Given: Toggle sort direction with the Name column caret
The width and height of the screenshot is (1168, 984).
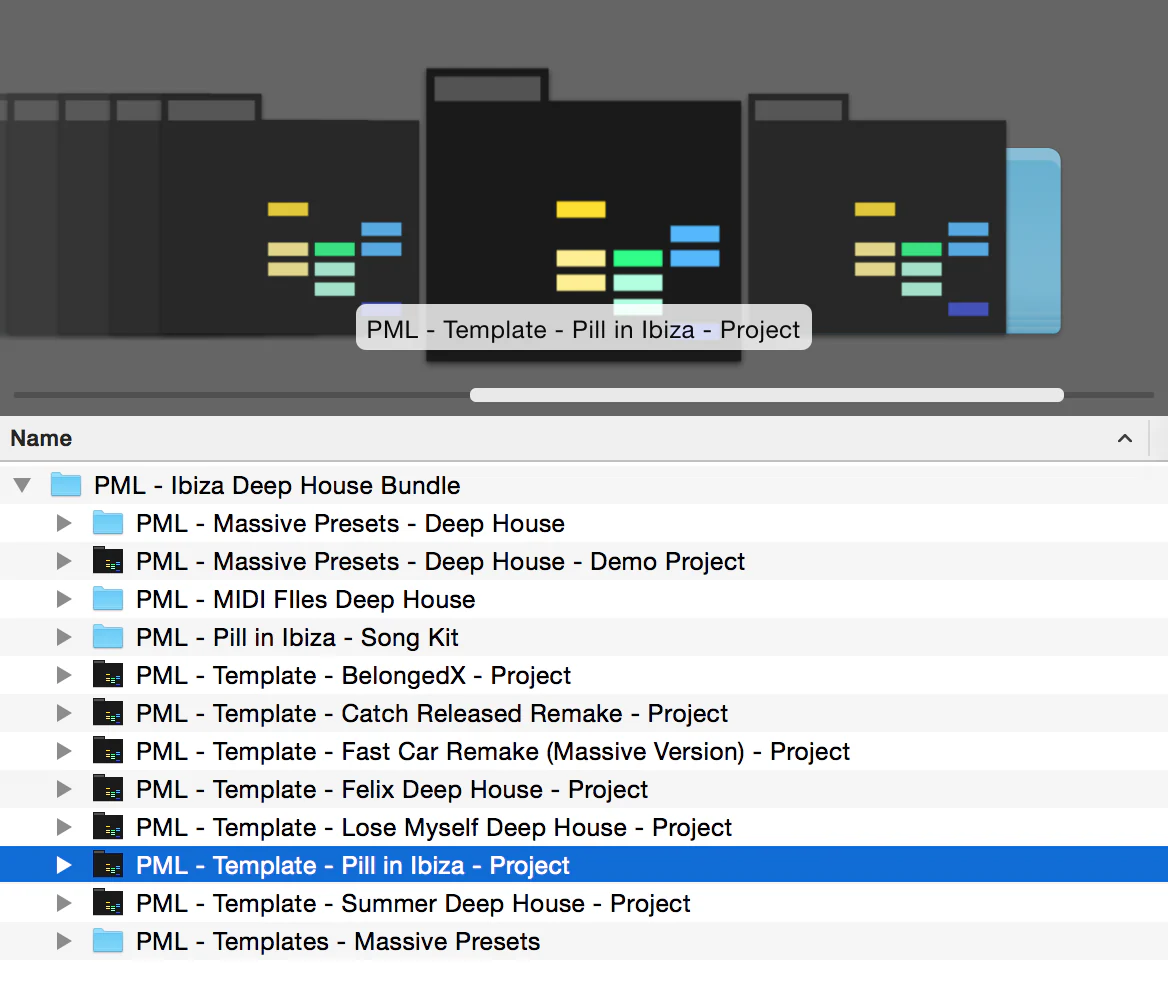Looking at the screenshot, I should tap(1125, 438).
